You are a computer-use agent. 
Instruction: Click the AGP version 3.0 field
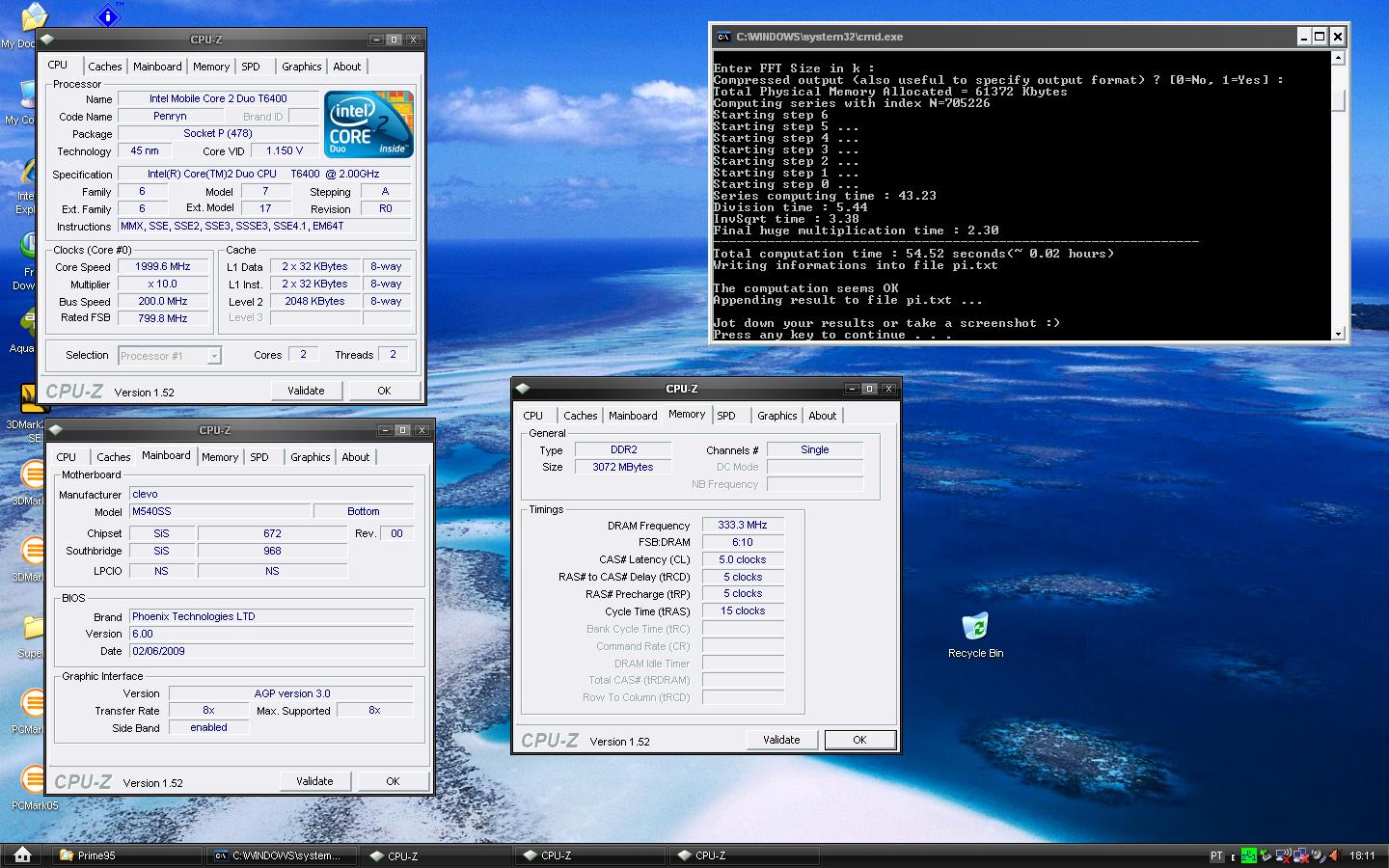pos(291,693)
